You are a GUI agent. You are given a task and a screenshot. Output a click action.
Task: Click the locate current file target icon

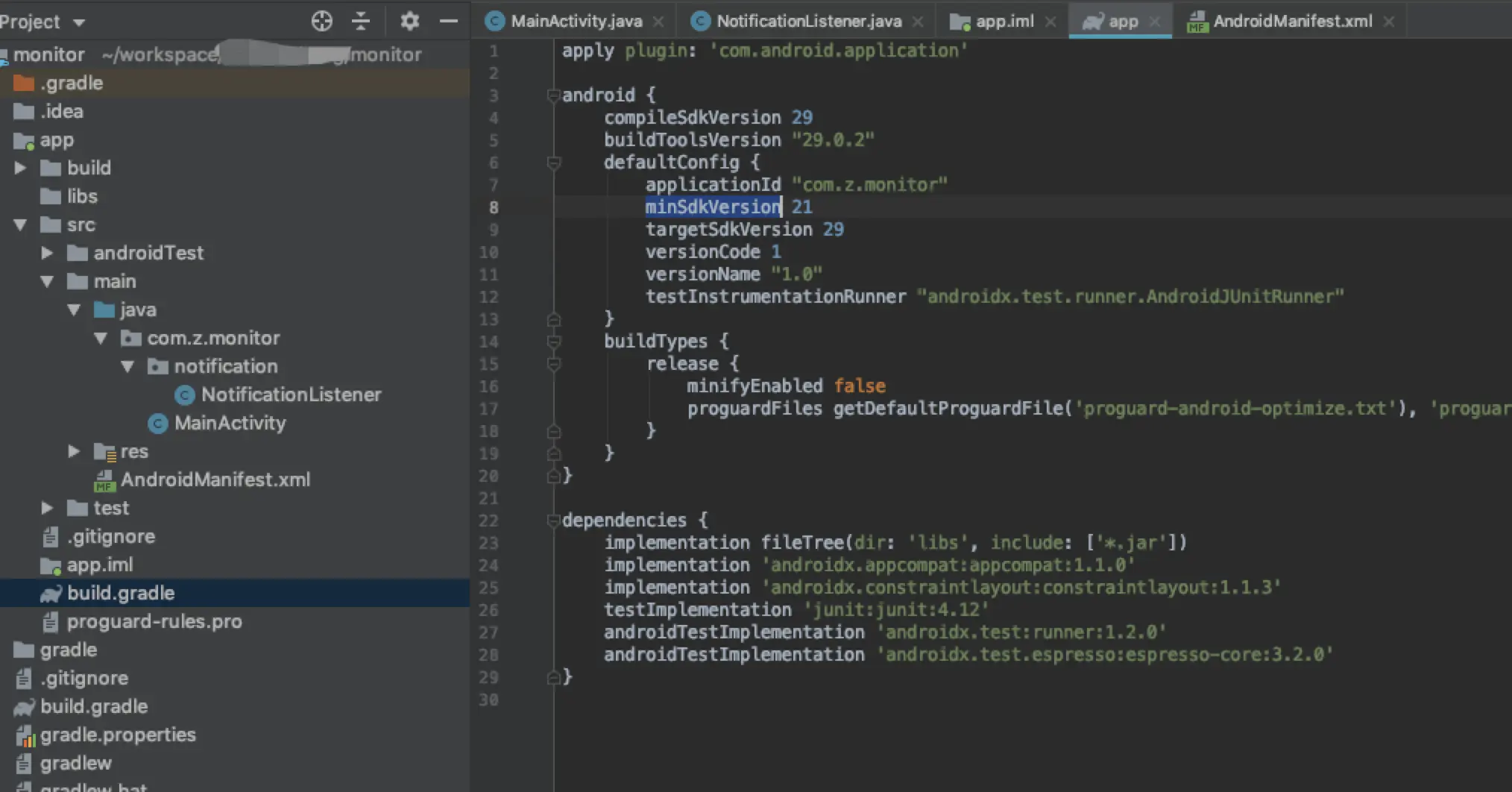pos(321,21)
